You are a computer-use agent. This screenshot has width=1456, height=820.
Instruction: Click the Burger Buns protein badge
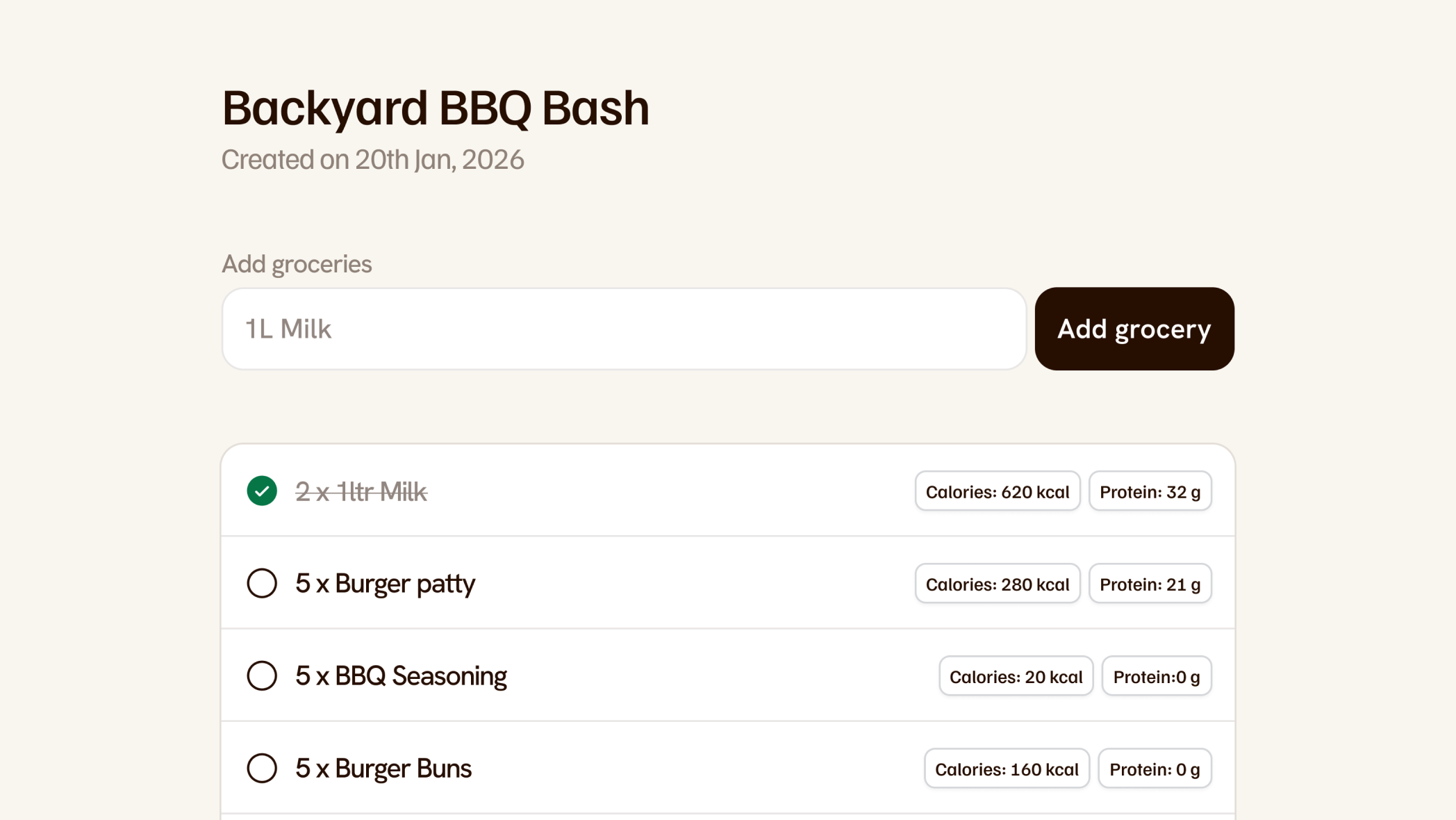[x=1154, y=769]
